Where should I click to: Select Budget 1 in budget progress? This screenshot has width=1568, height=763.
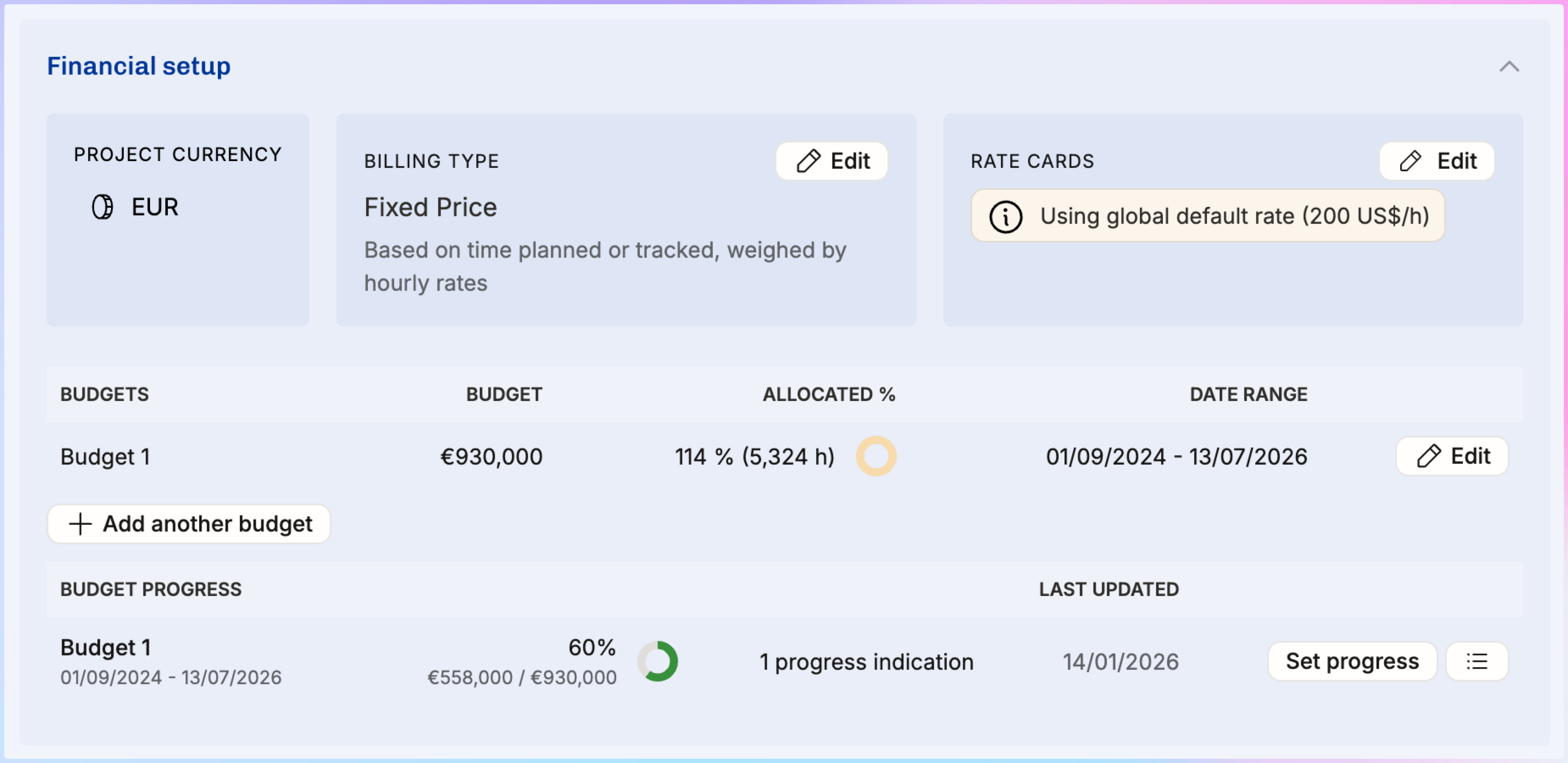[105, 647]
